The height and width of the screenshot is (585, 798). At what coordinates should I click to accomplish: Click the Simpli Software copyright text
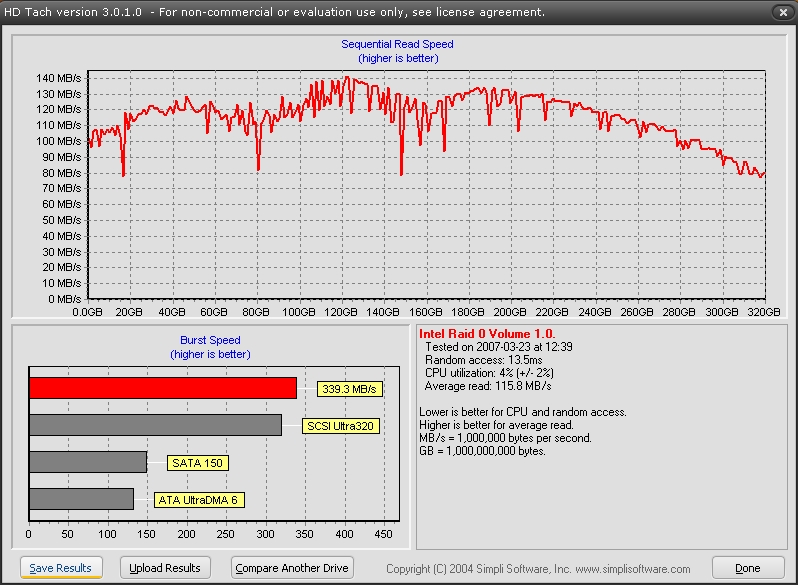[x=538, y=569]
